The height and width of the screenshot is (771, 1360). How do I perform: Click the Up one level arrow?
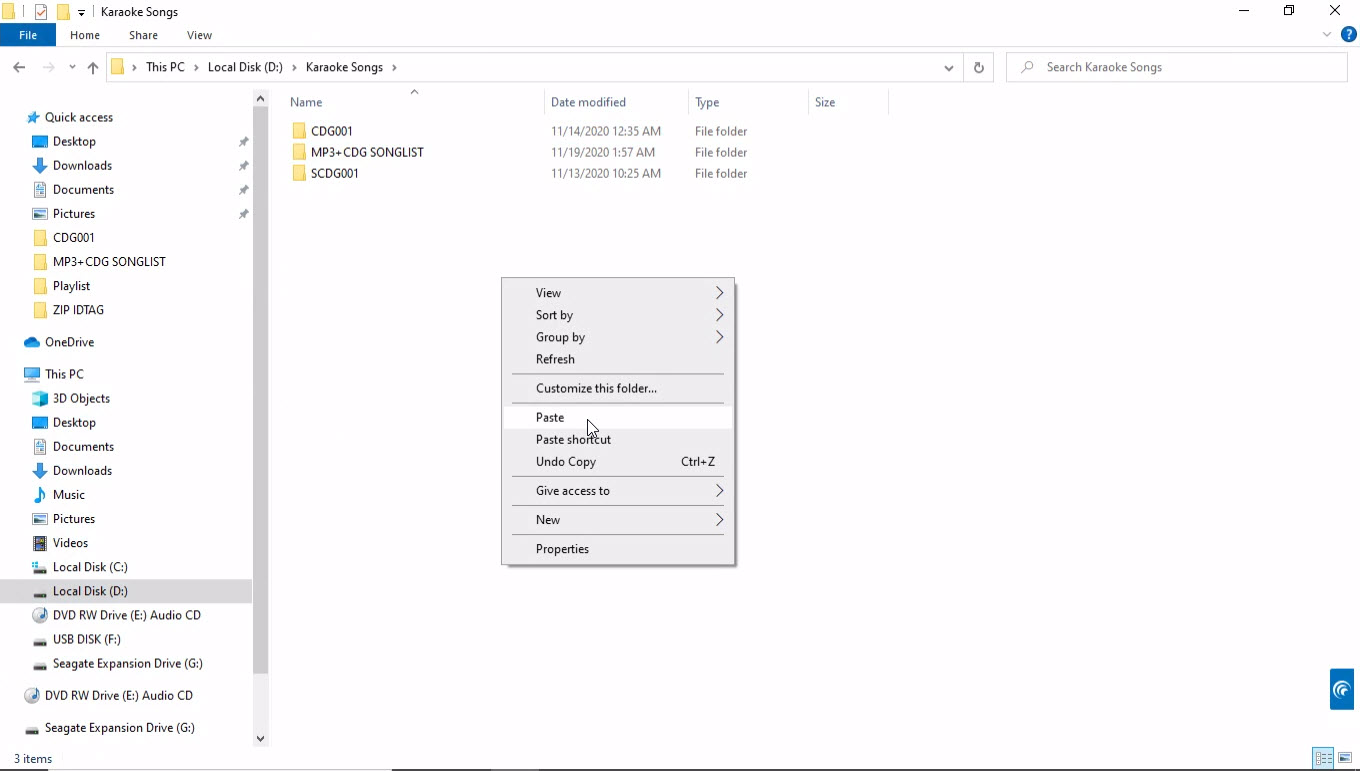pyautogui.click(x=93, y=67)
